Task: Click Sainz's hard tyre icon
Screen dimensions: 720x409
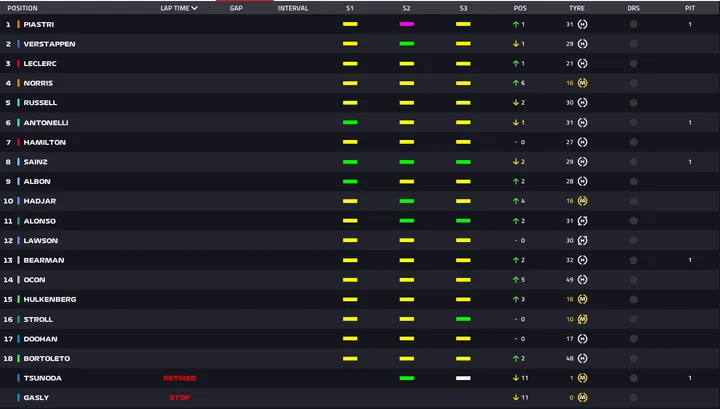Action: coord(582,162)
